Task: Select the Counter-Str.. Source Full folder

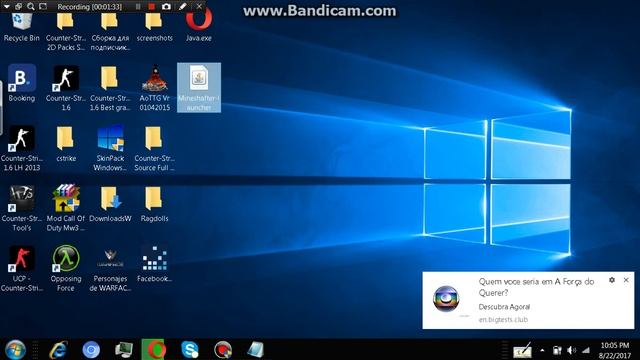Action: tap(154, 148)
